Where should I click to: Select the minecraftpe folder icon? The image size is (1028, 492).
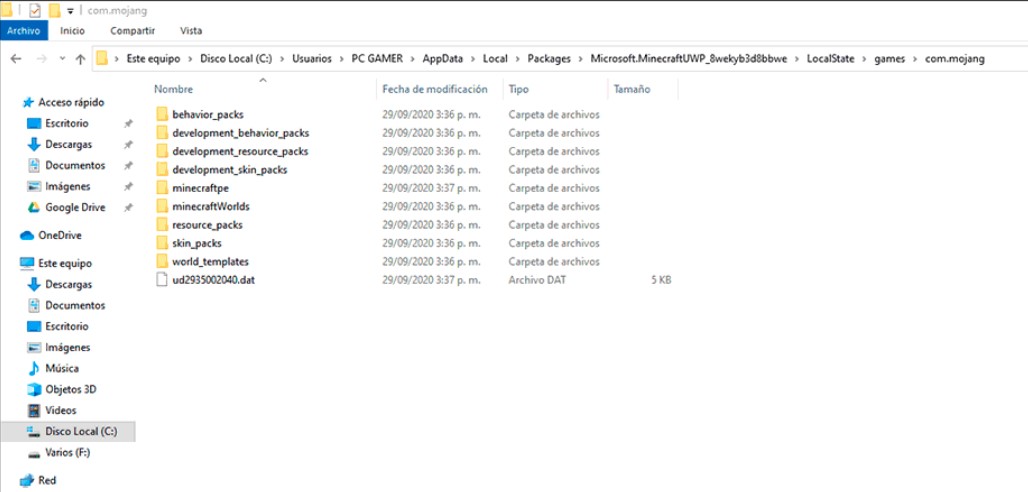click(162, 188)
